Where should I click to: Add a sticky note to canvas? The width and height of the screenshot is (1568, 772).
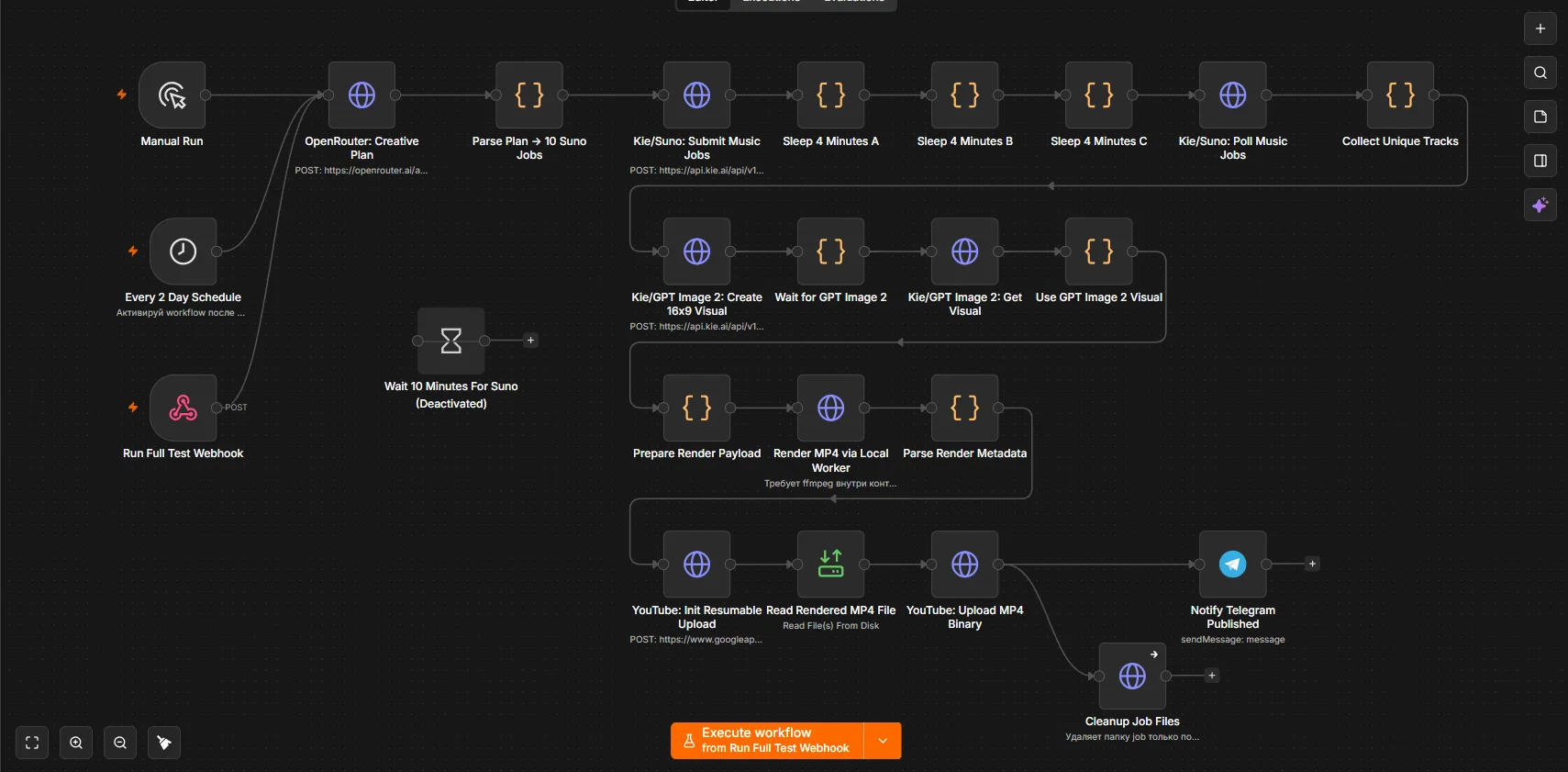tap(1540, 117)
